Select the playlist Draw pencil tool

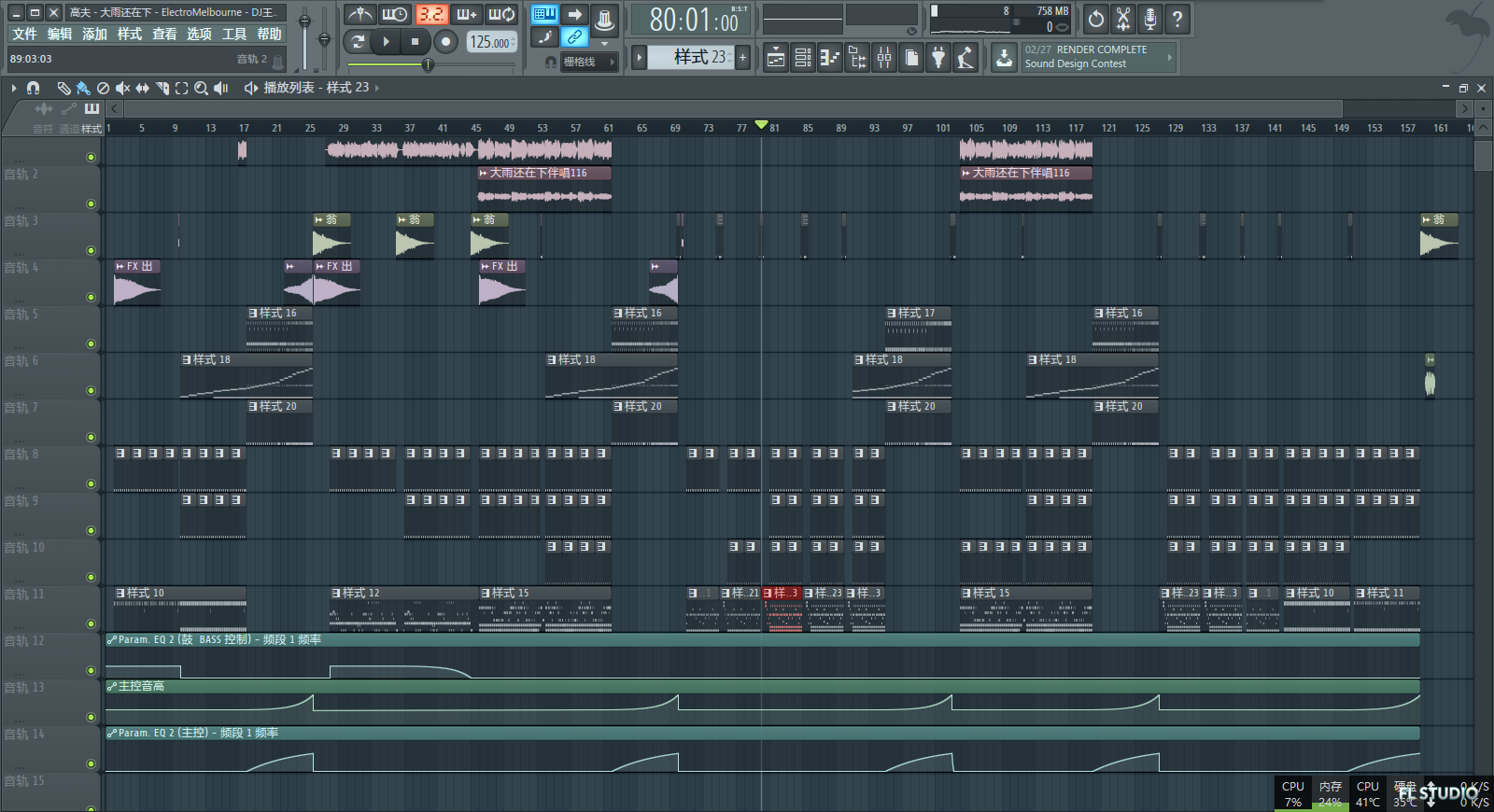(63, 88)
